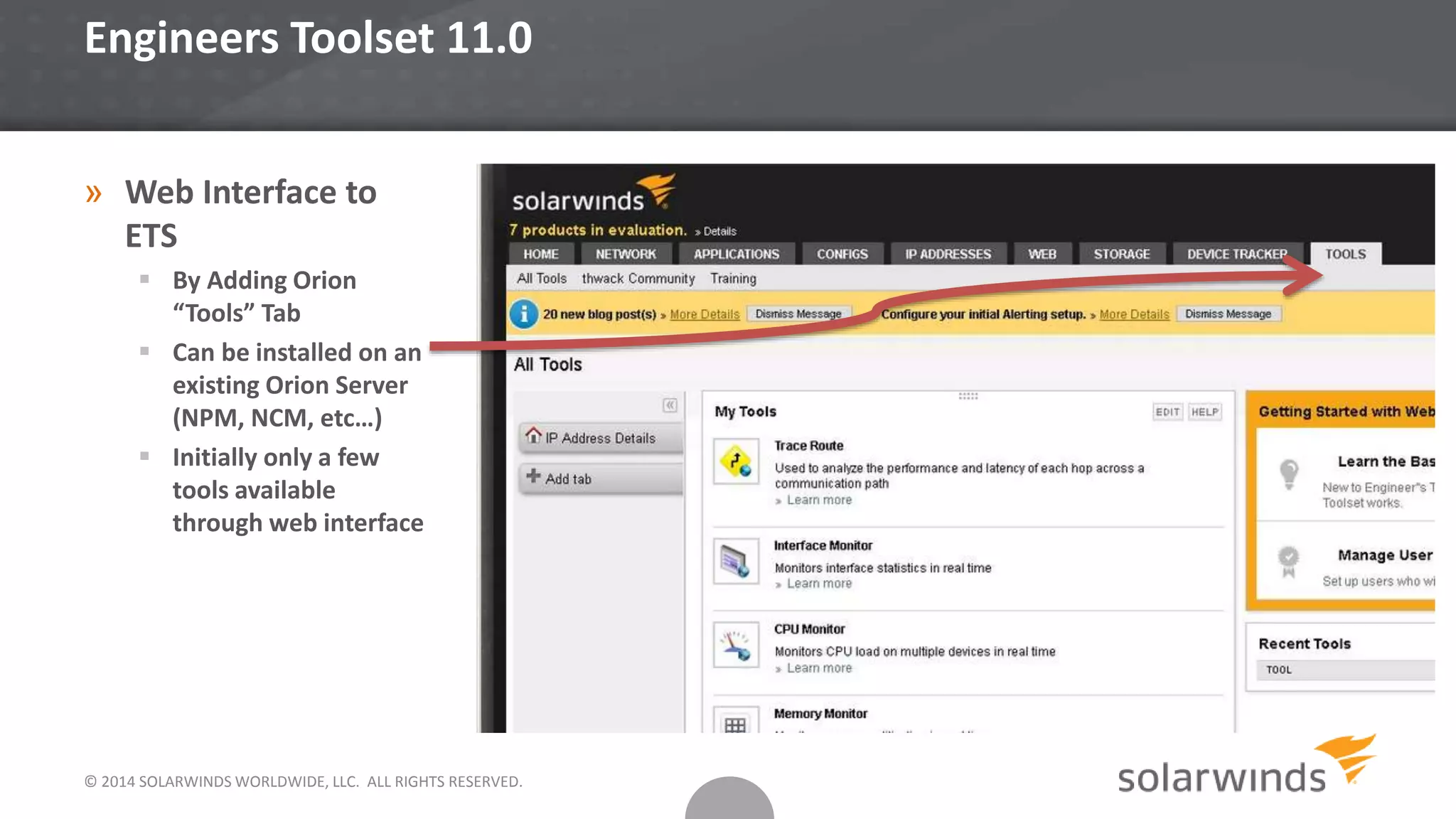Select the IP Address Details sidebar tab

tap(601, 438)
